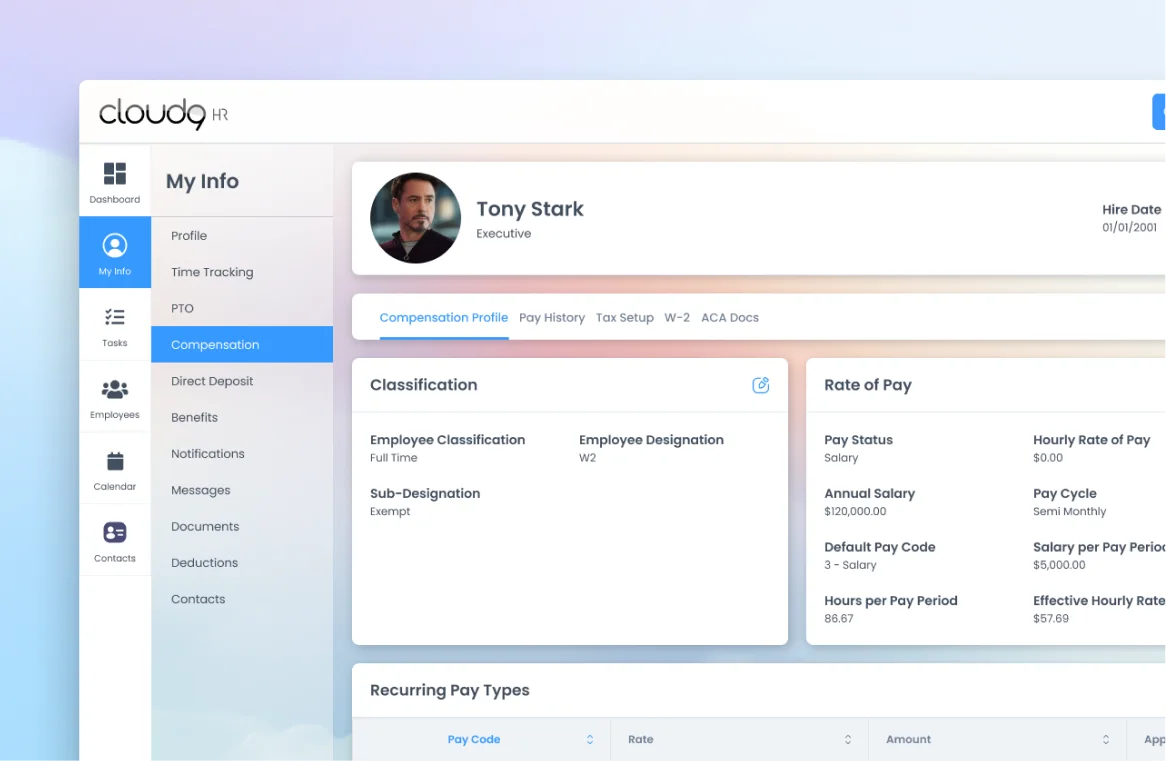Sort by the Pay Code column arrows
This screenshot has height=761, width=1166.
click(x=590, y=739)
